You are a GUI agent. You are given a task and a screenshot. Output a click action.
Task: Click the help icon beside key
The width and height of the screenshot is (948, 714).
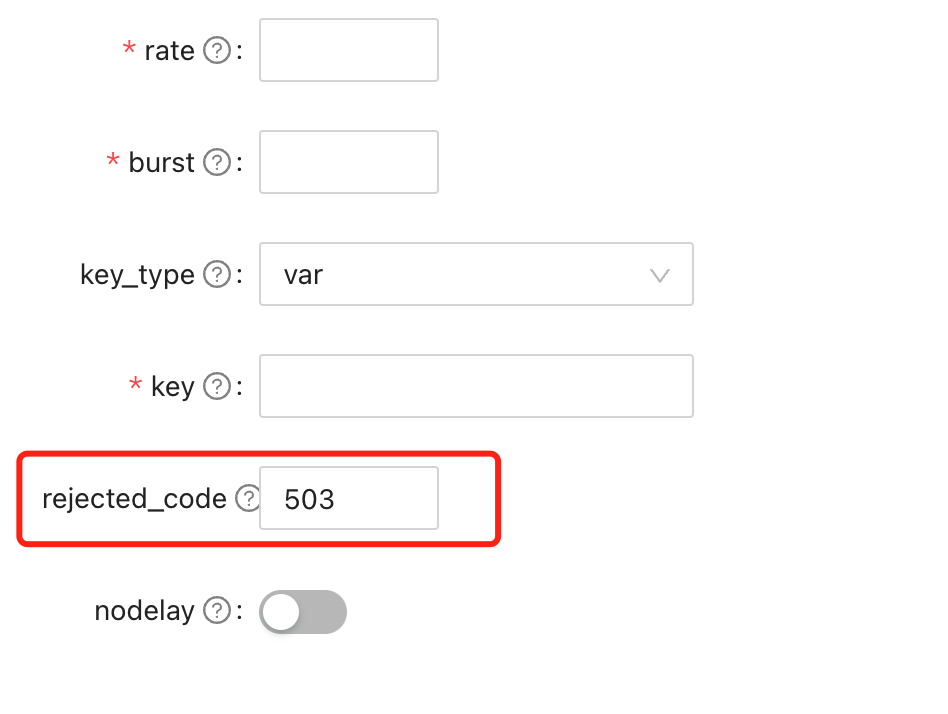tap(217, 386)
